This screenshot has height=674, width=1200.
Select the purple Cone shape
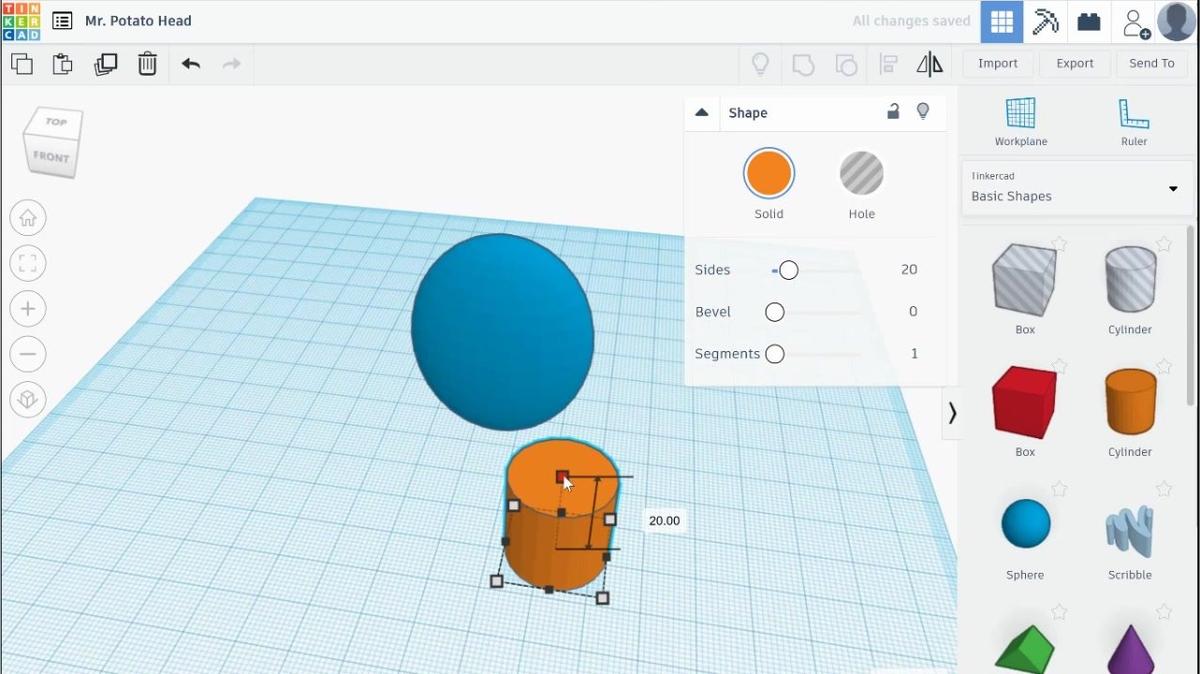[1131, 650]
